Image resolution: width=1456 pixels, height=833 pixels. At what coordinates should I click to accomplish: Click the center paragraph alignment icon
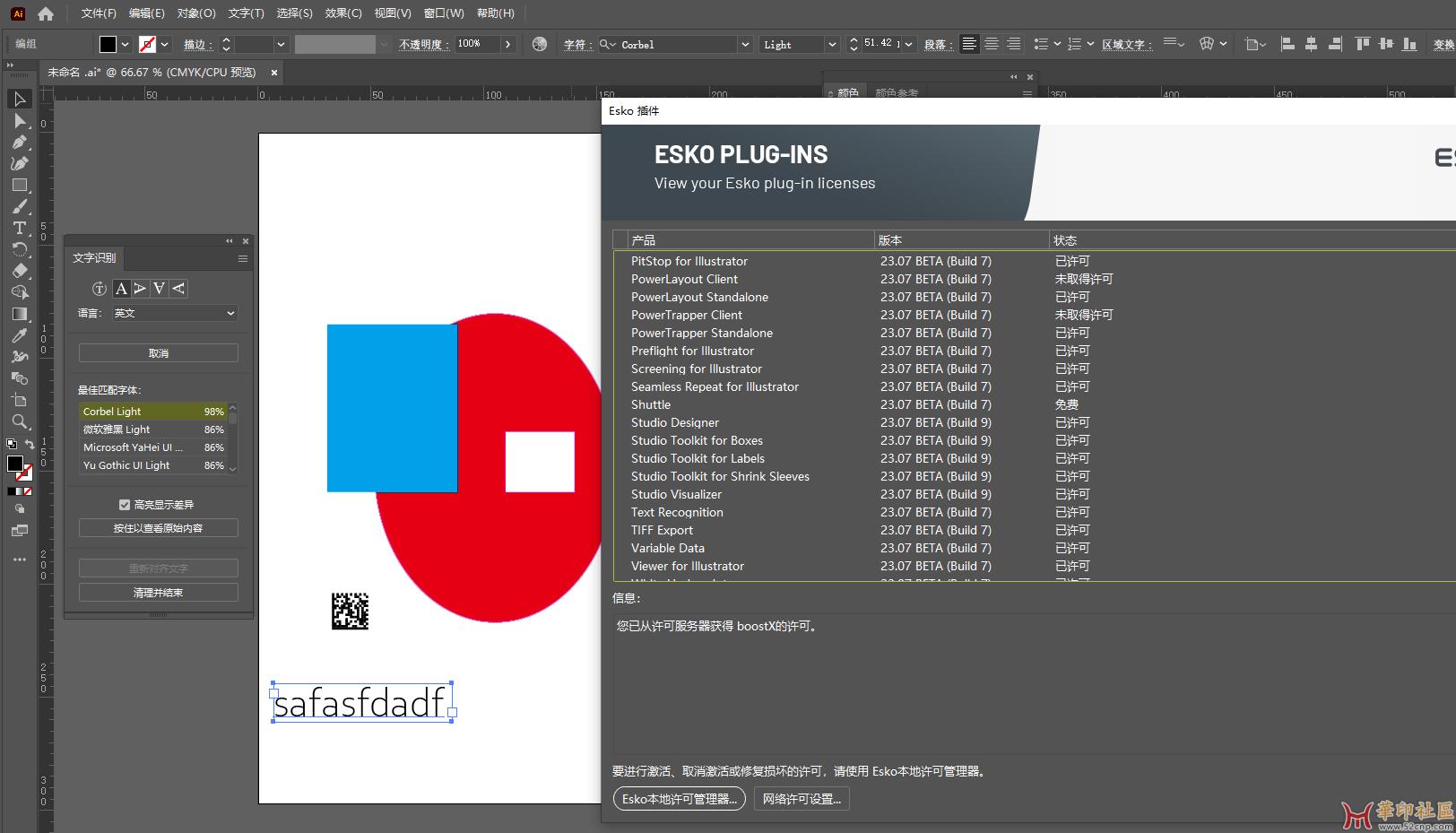[x=992, y=44]
